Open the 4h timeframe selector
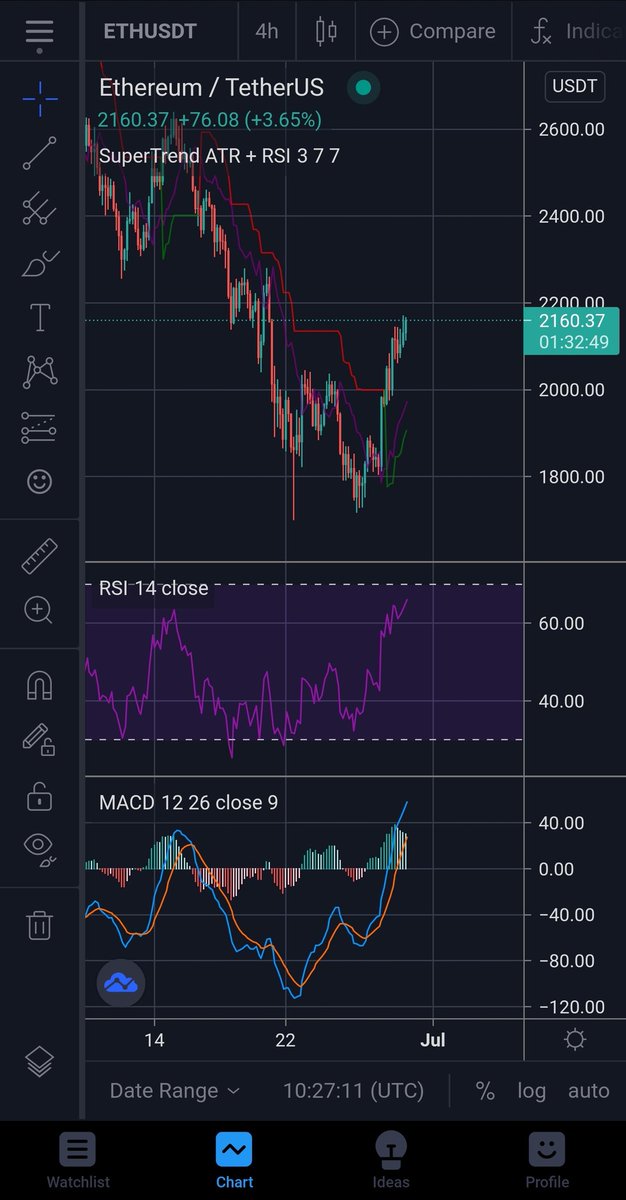 [x=267, y=31]
